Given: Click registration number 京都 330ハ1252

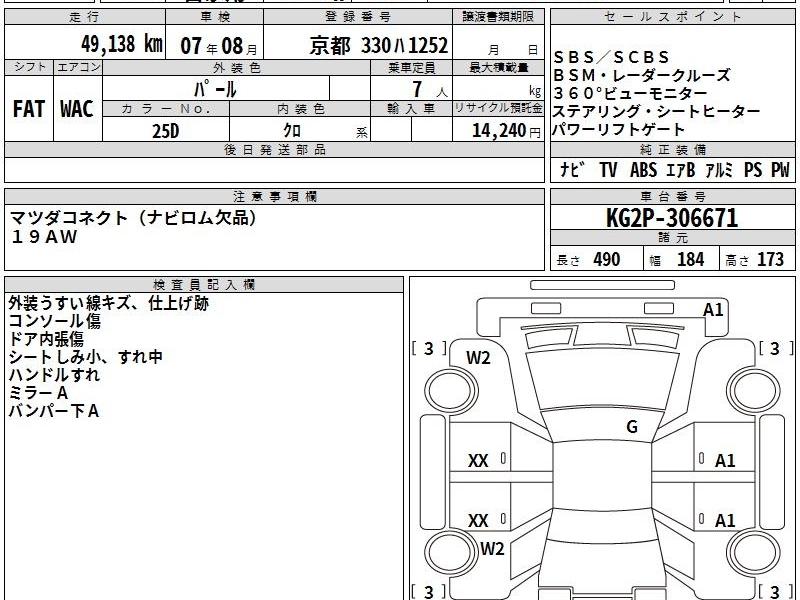Looking at the screenshot, I should pyautogui.click(x=379, y=46).
